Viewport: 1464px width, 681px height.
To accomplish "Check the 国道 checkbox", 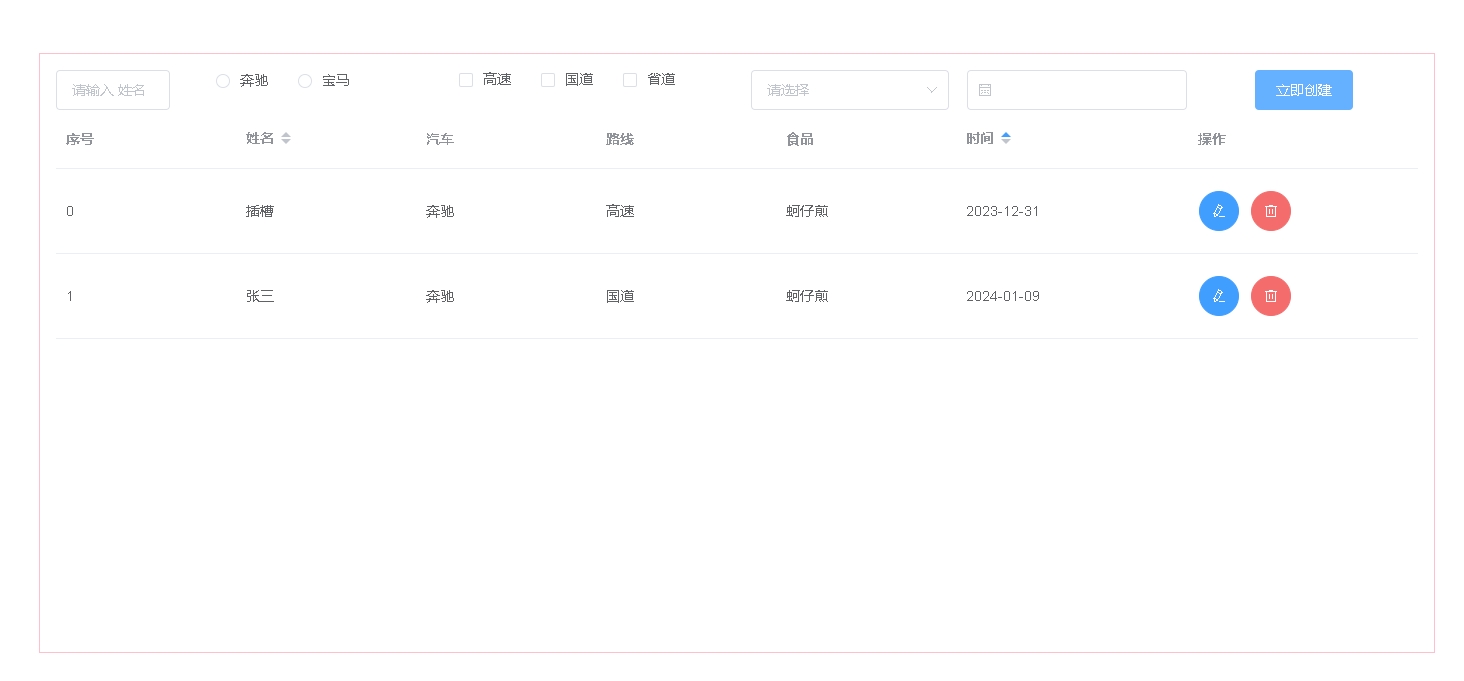I will [548, 80].
